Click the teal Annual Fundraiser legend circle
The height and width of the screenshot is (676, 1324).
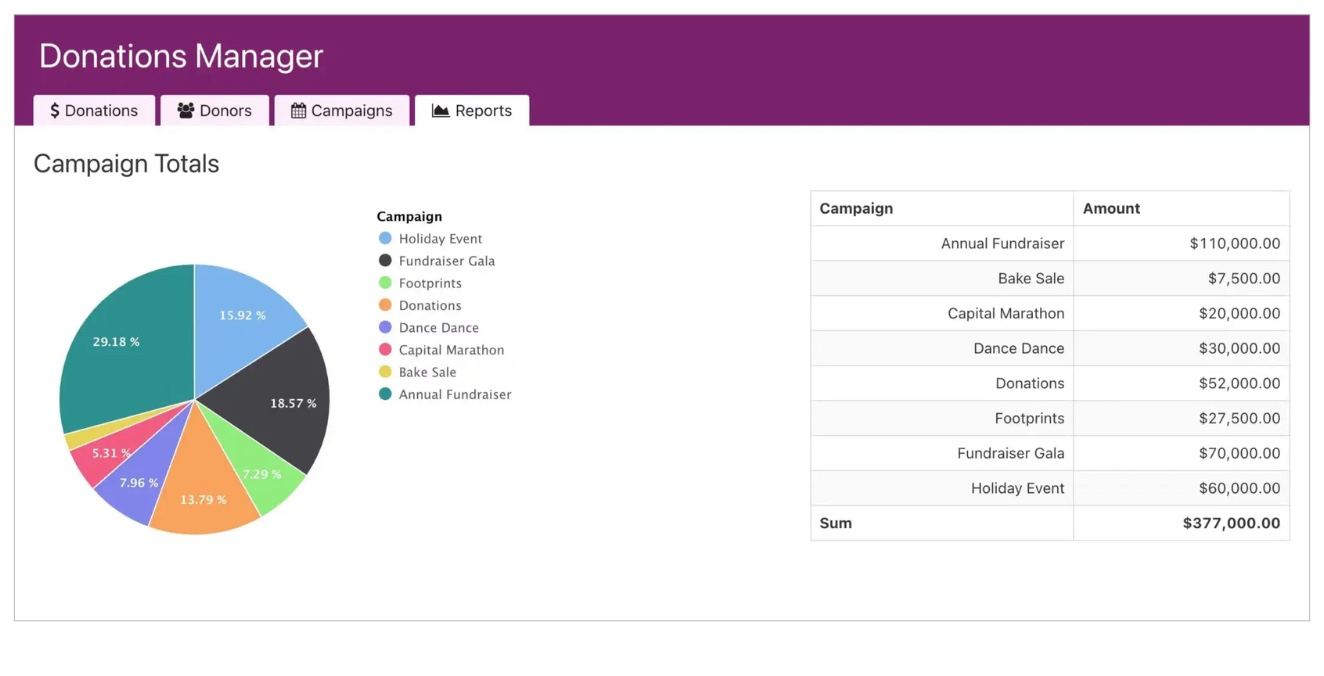385,394
